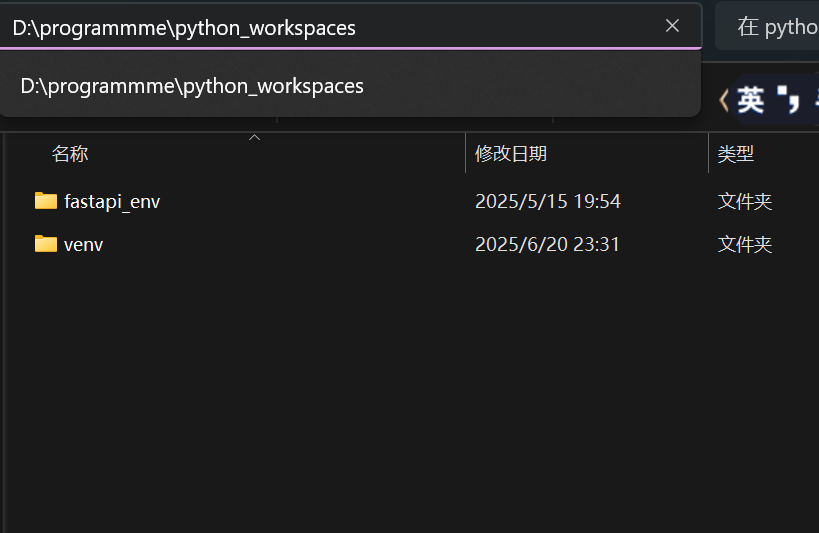Focus the search box starting with 在 pytho
Screen dimensions: 819x533
[x=767, y=26]
